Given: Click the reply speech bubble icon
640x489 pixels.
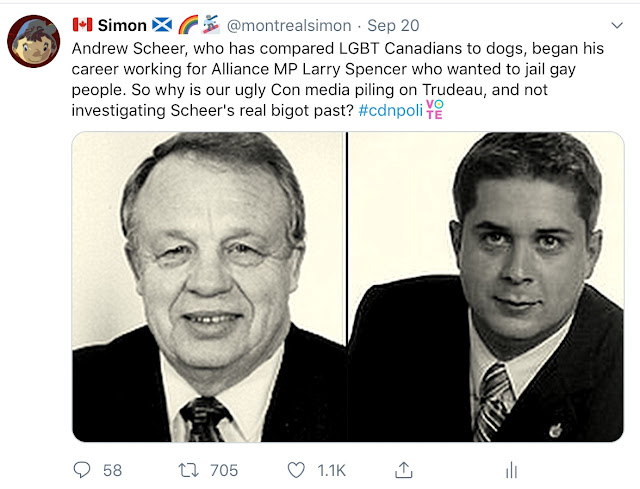Looking at the screenshot, I should pos(84,469).
